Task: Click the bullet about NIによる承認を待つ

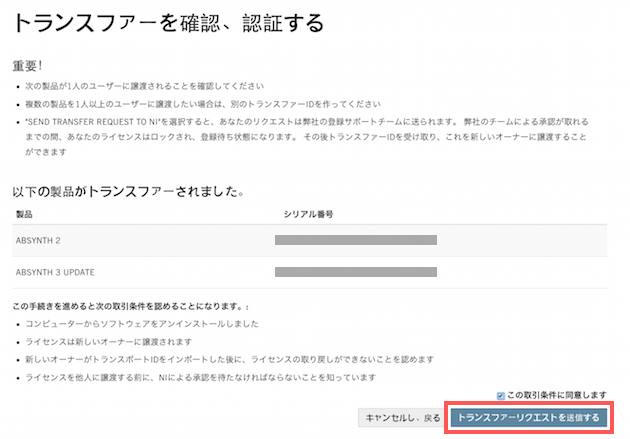Action: click(200, 378)
